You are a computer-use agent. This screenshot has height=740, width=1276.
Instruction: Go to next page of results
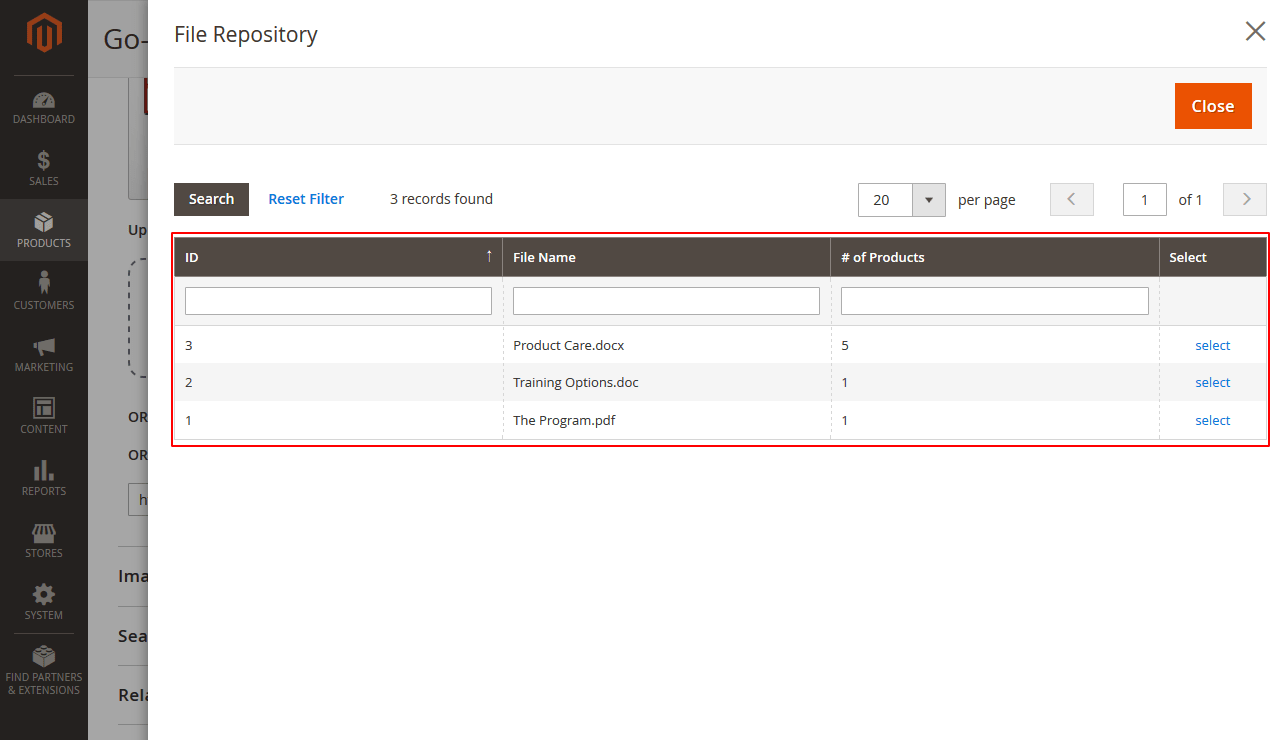[x=1244, y=199]
